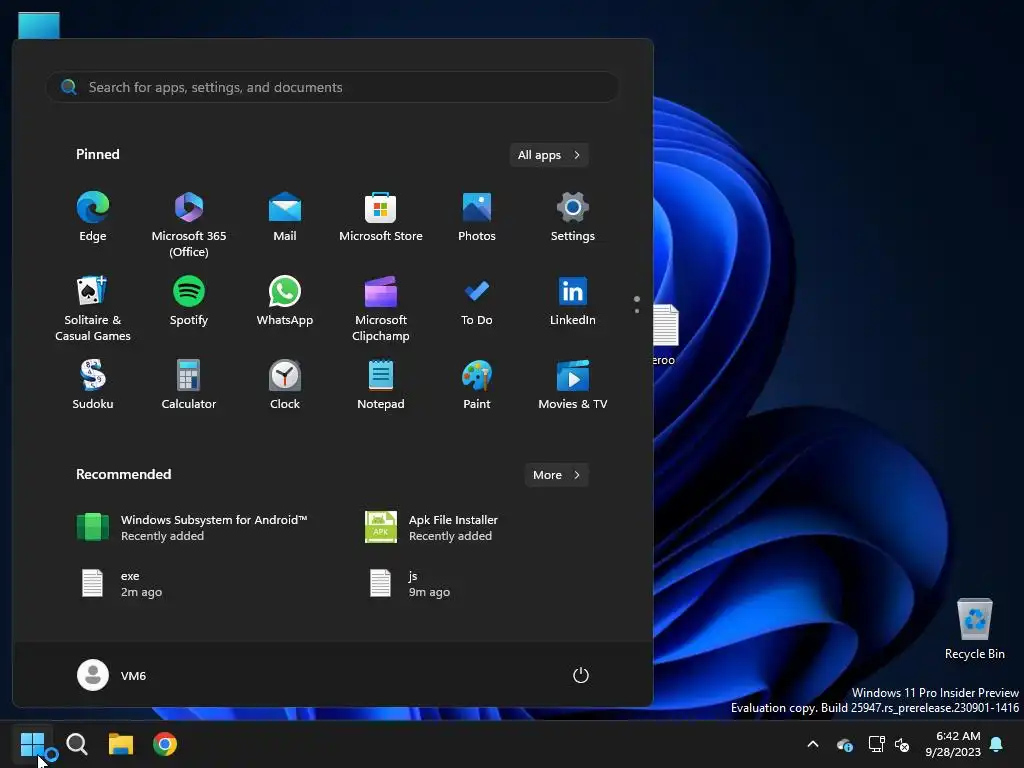
Task: Launch WhatsApp
Action: (x=285, y=302)
